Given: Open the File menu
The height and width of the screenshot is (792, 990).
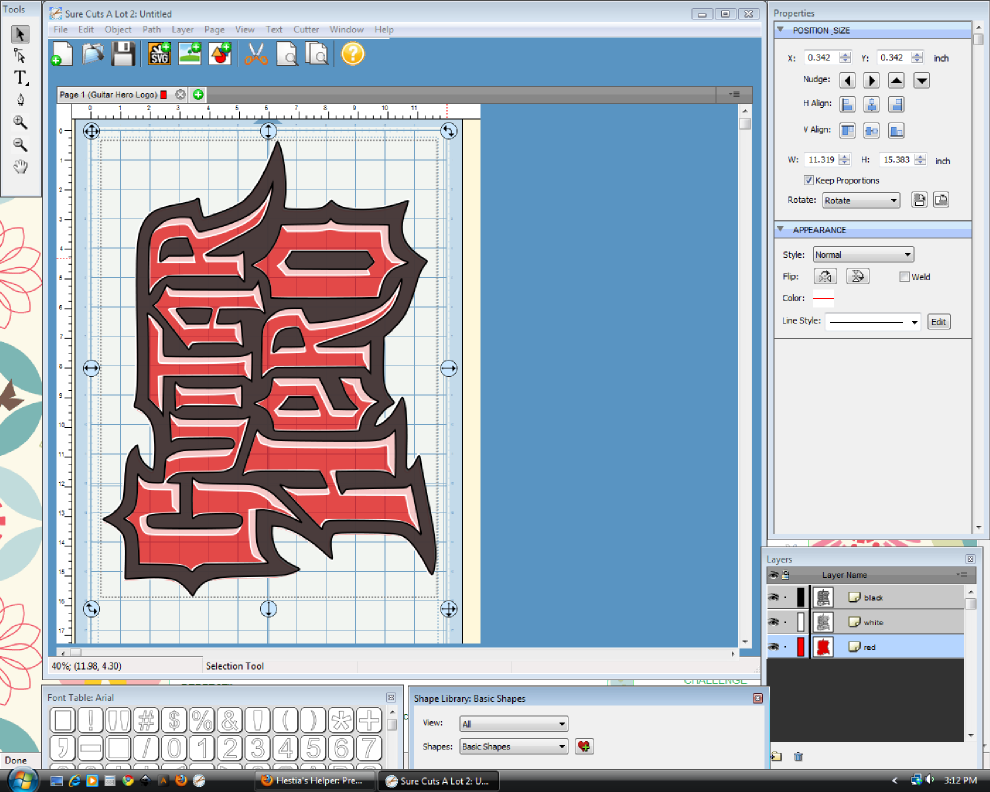Looking at the screenshot, I should [x=61, y=30].
